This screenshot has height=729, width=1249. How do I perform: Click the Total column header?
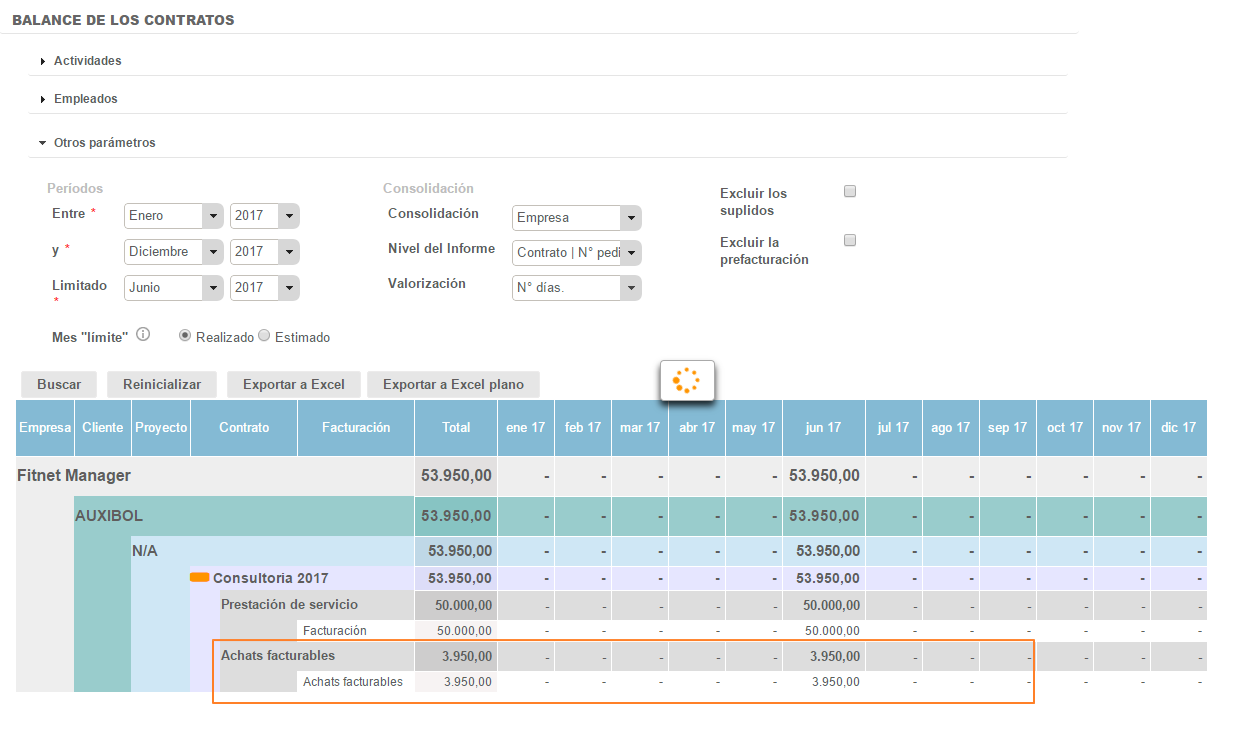coord(456,428)
